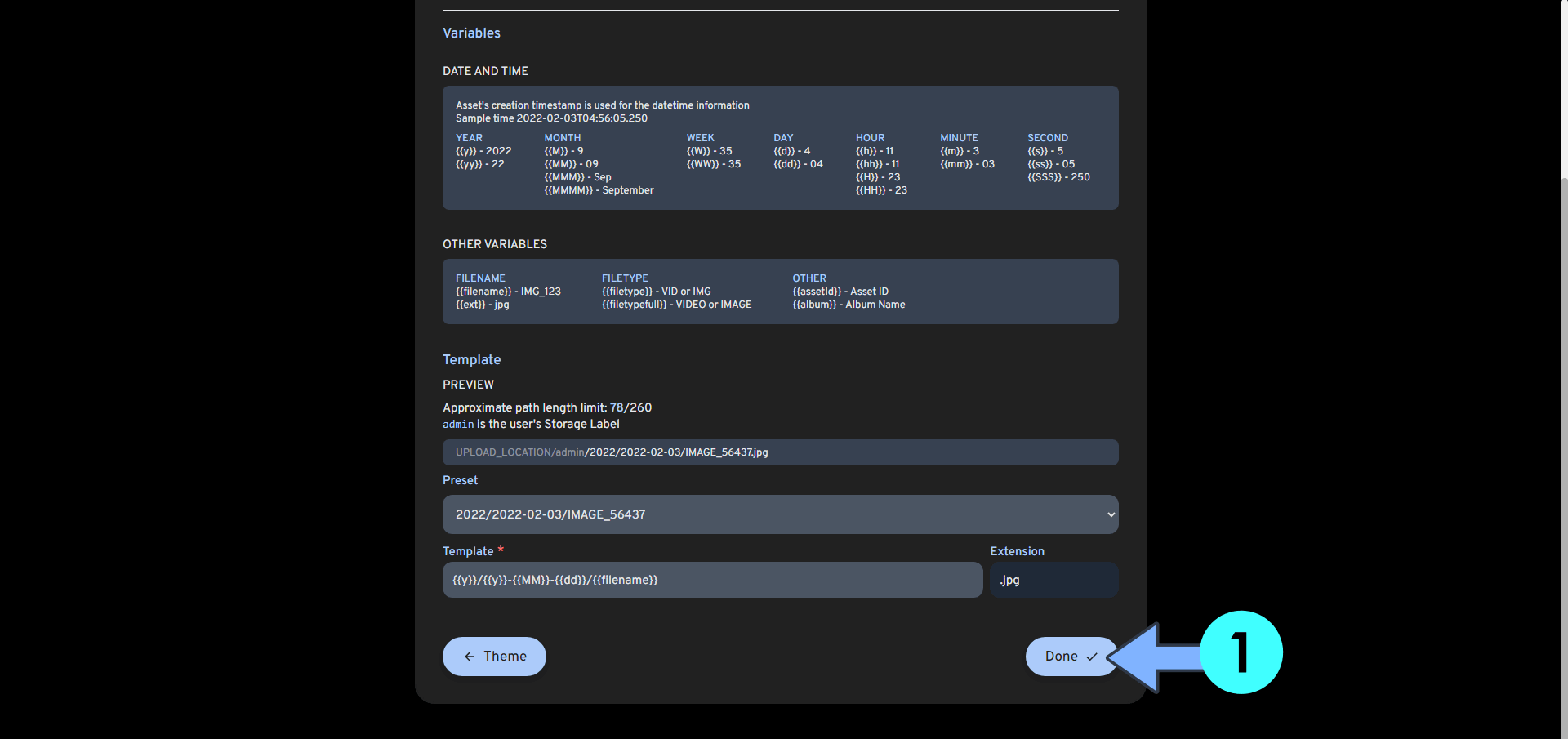Click the '{{y}} - 2022' variable
The width and height of the screenshot is (1568, 739).
pos(483,151)
